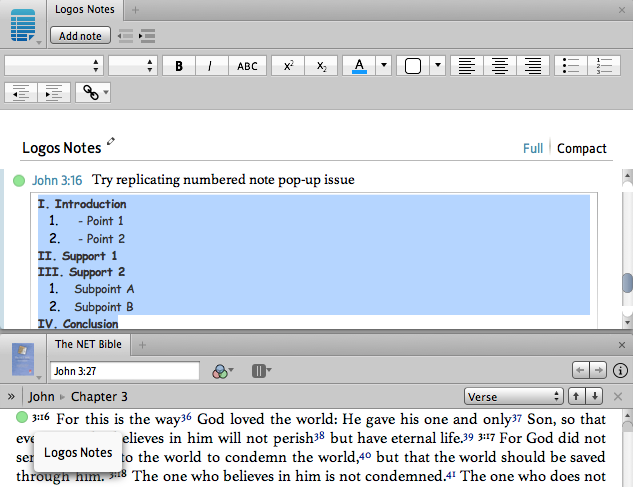Image resolution: width=633 pixels, height=487 pixels.
Task: Click the green note indicator at John 3:16 verse
Action: pos(22,417)
